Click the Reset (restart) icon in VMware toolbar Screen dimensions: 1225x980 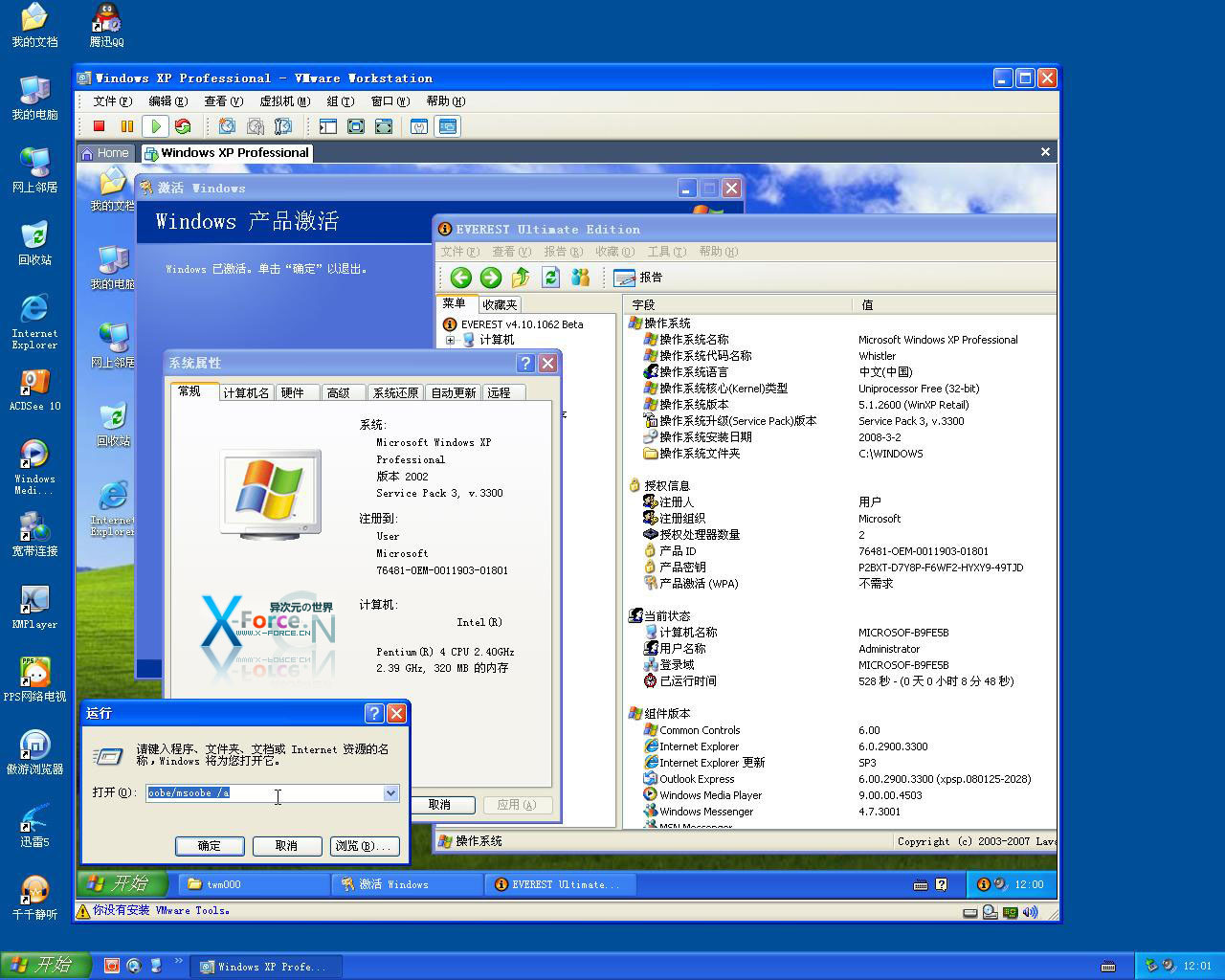[x=183, y=126]
